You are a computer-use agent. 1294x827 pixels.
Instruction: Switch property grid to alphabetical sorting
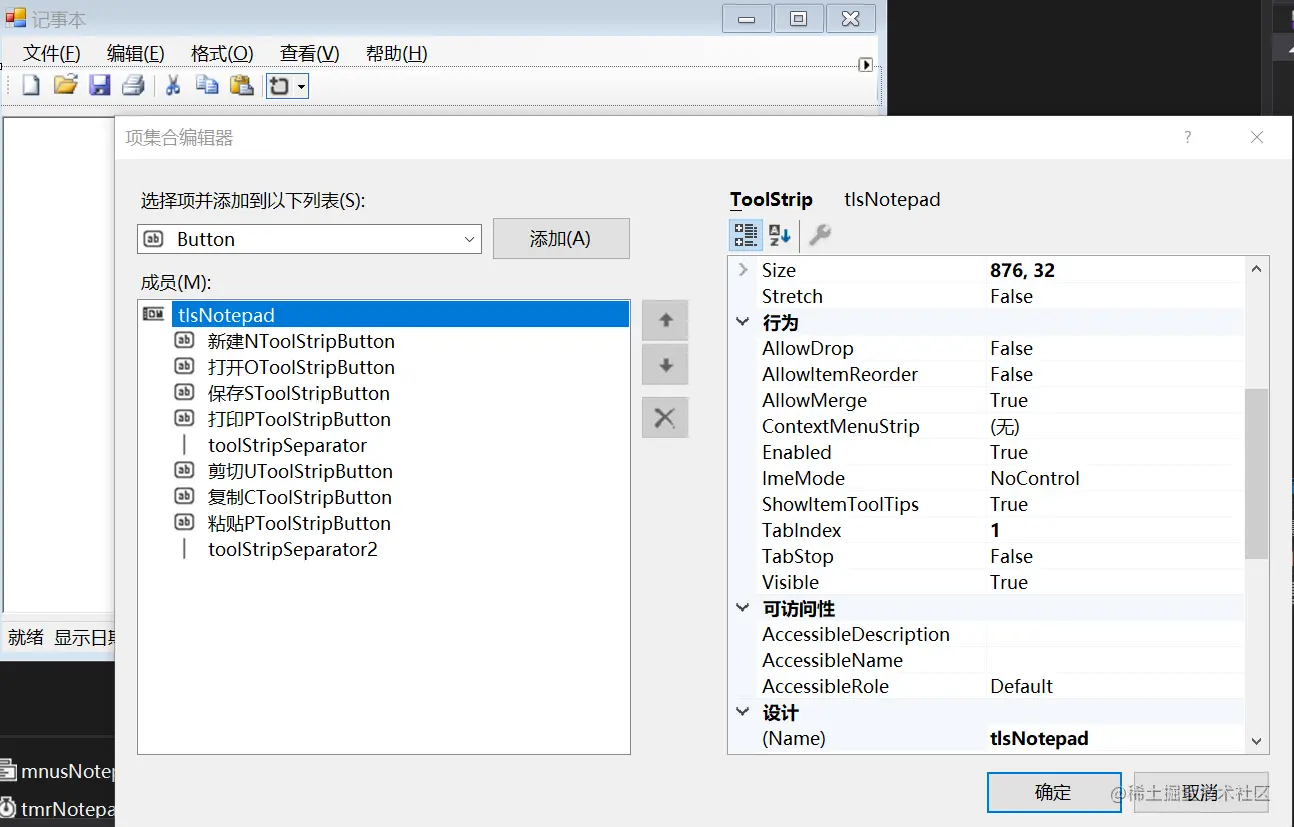pyautogui.click(x=779, y=235)
